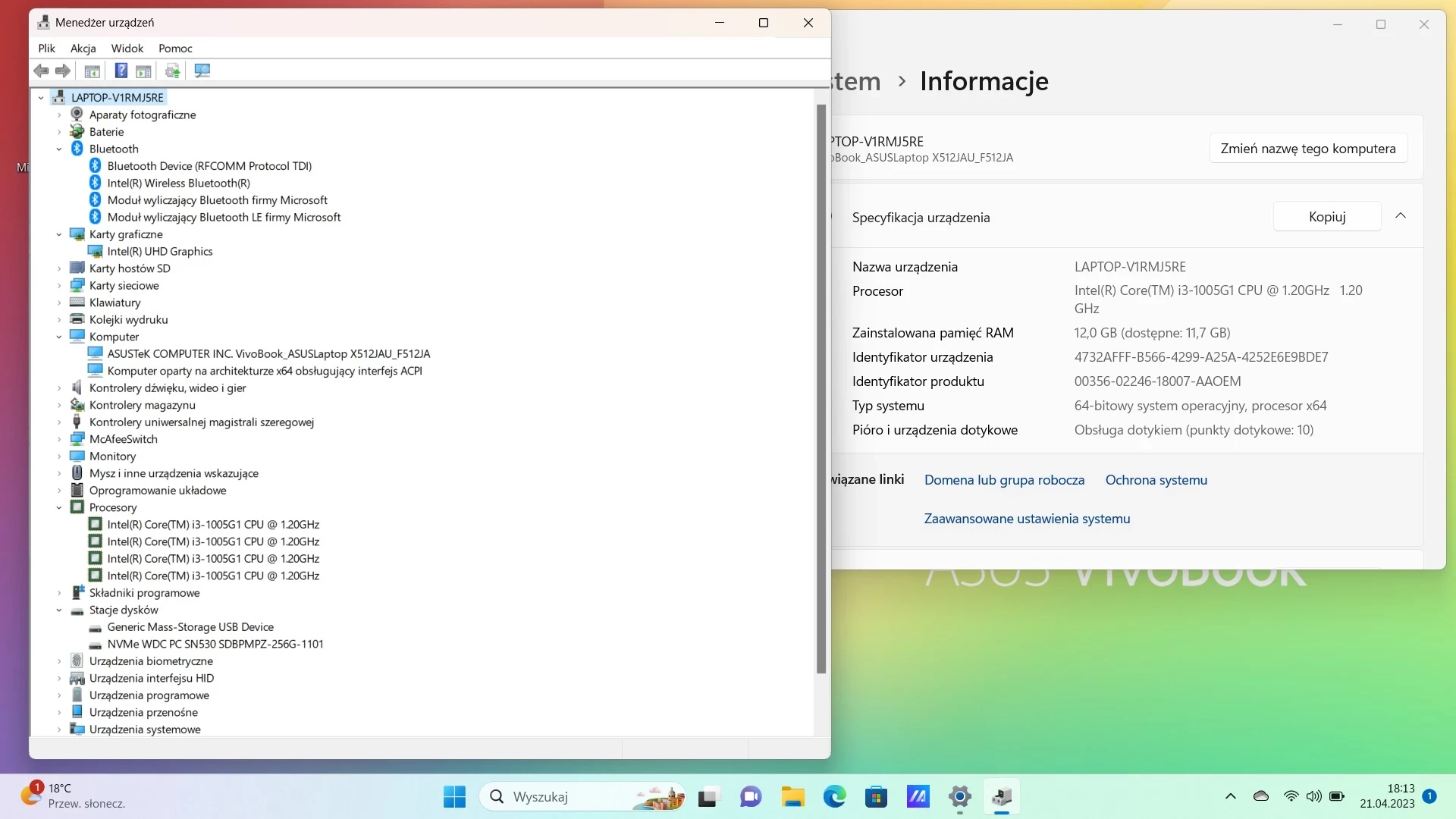This screenshot has height=819, width=1456.
Task: Select Bluetooth Device (RFCOMM Protocol TDI)
Action: 209,166
